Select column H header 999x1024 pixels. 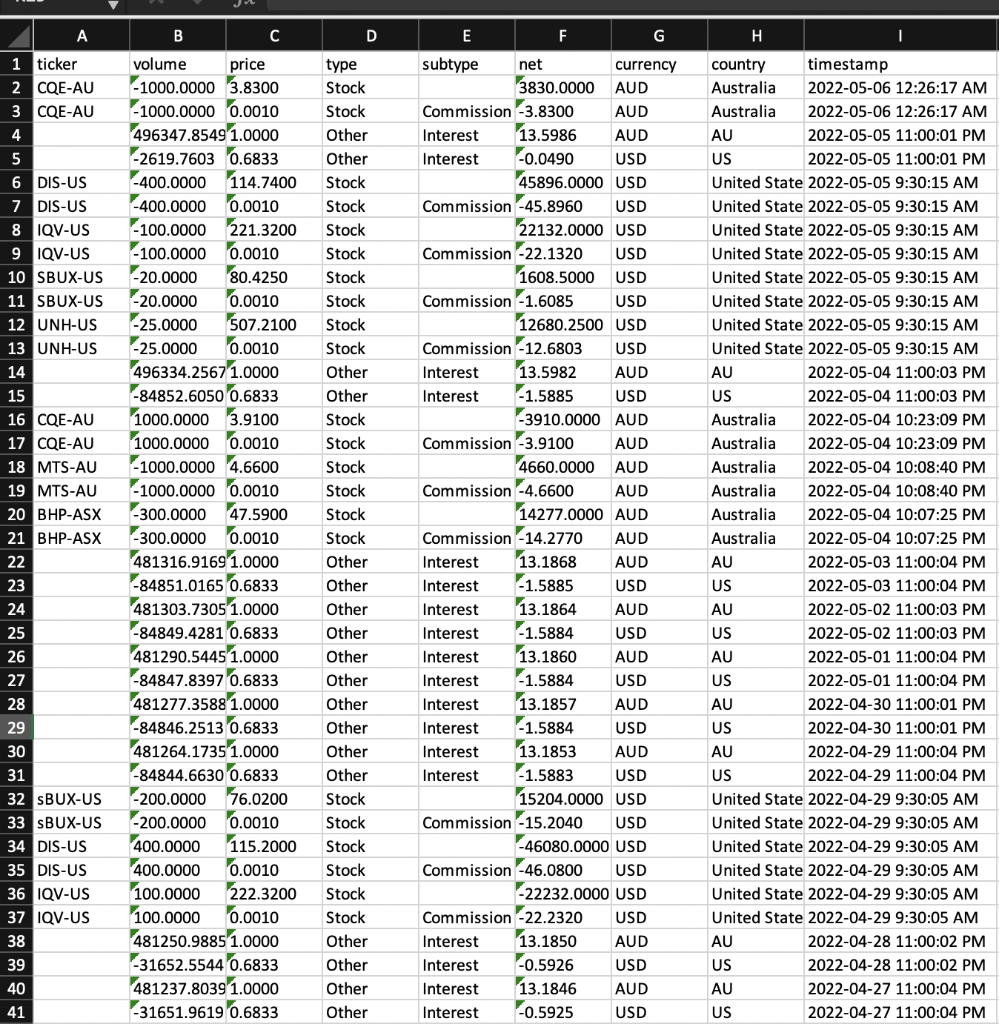coord(756,35)
